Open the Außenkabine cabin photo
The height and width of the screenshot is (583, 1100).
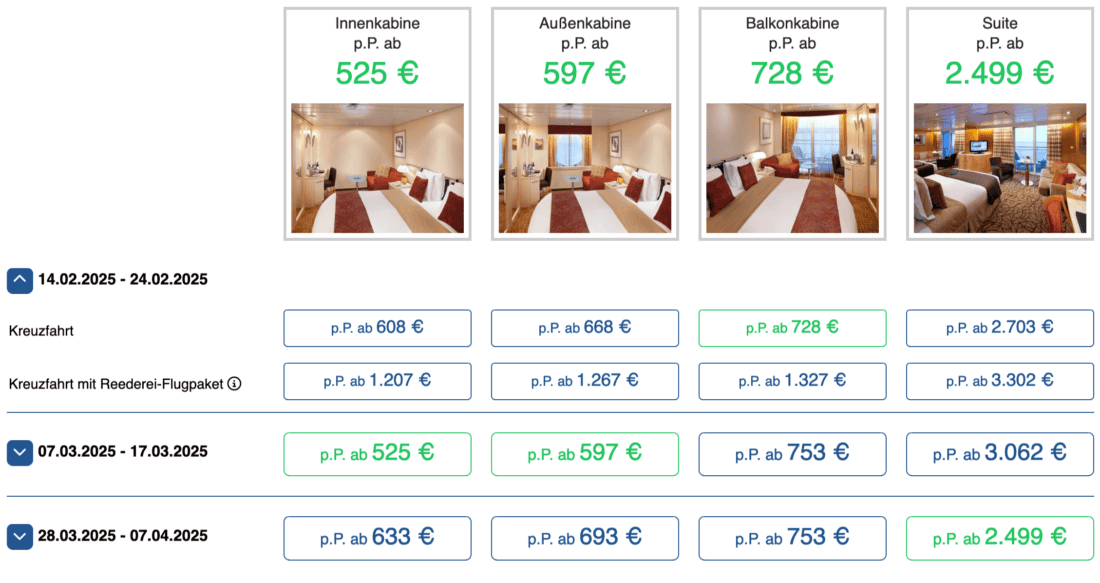pyautogui.click(x=585, y=168)
